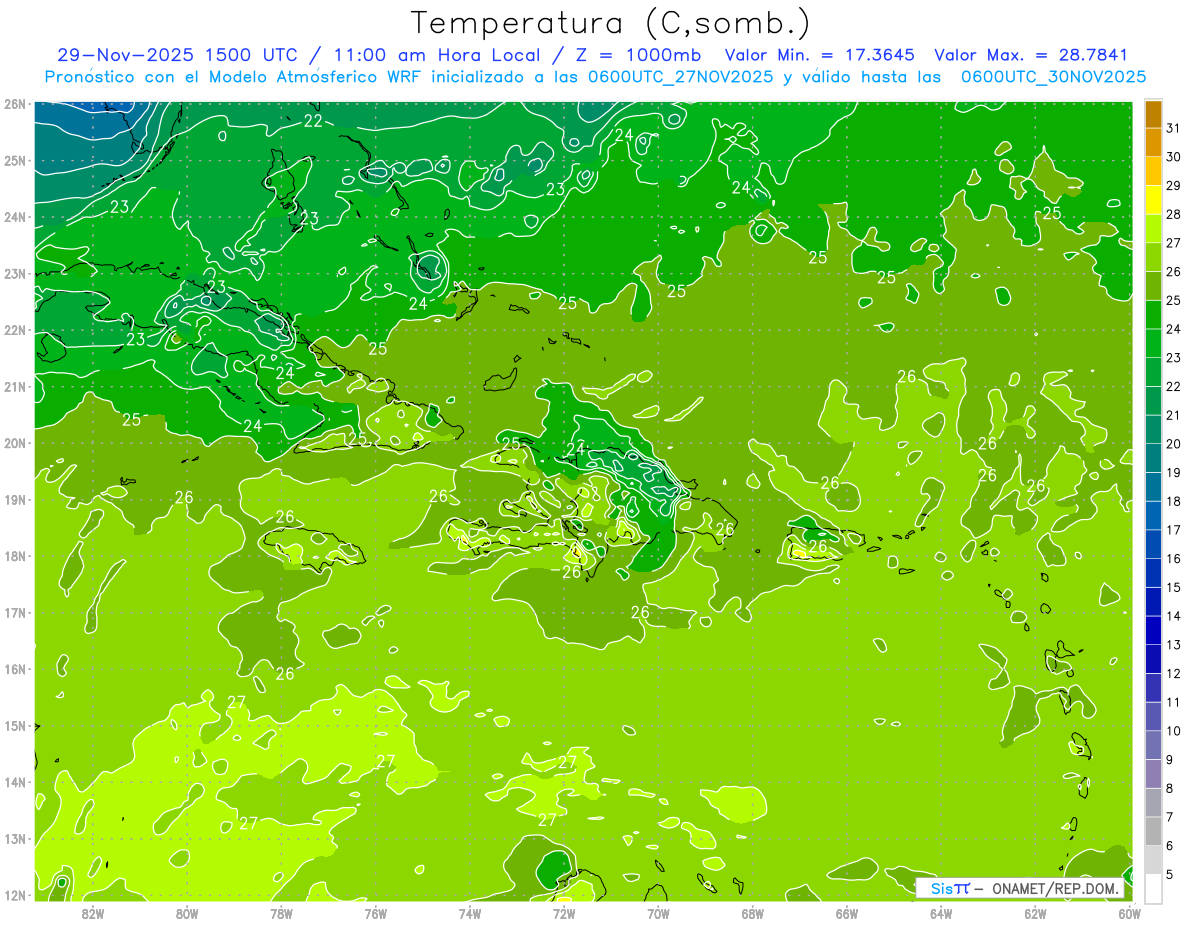1200x927 pixels.
Task: Click the 80W longitude axis label
Action: [x=187, y=913]
